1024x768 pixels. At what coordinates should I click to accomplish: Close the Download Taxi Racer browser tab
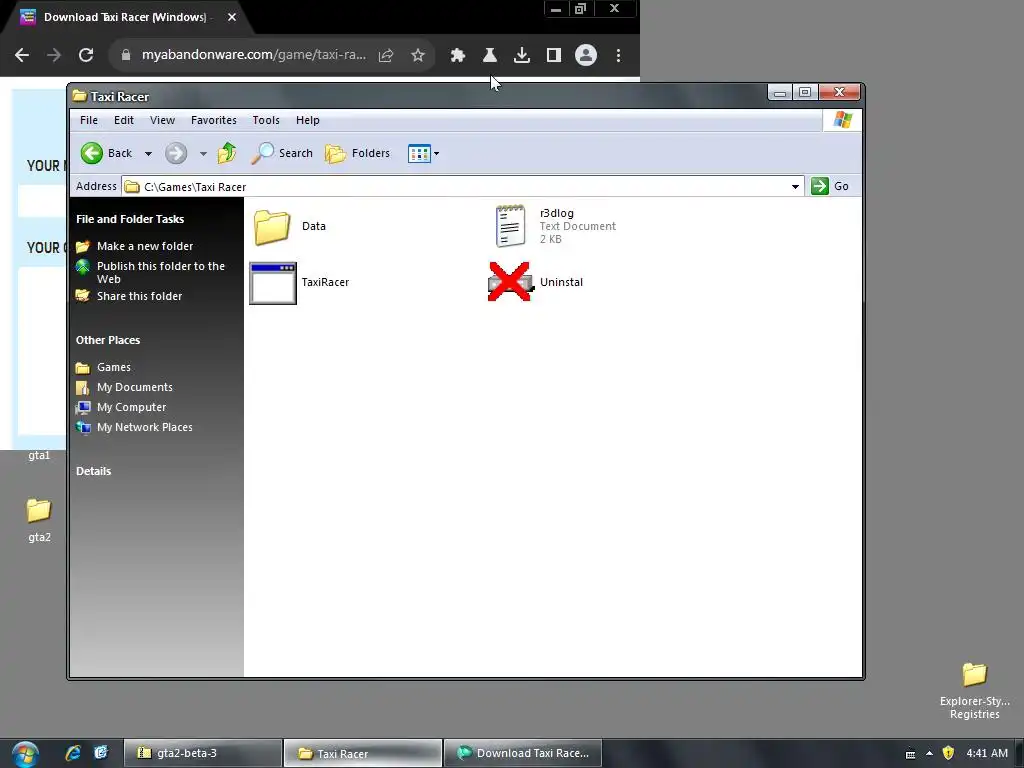tap(232, 17)
